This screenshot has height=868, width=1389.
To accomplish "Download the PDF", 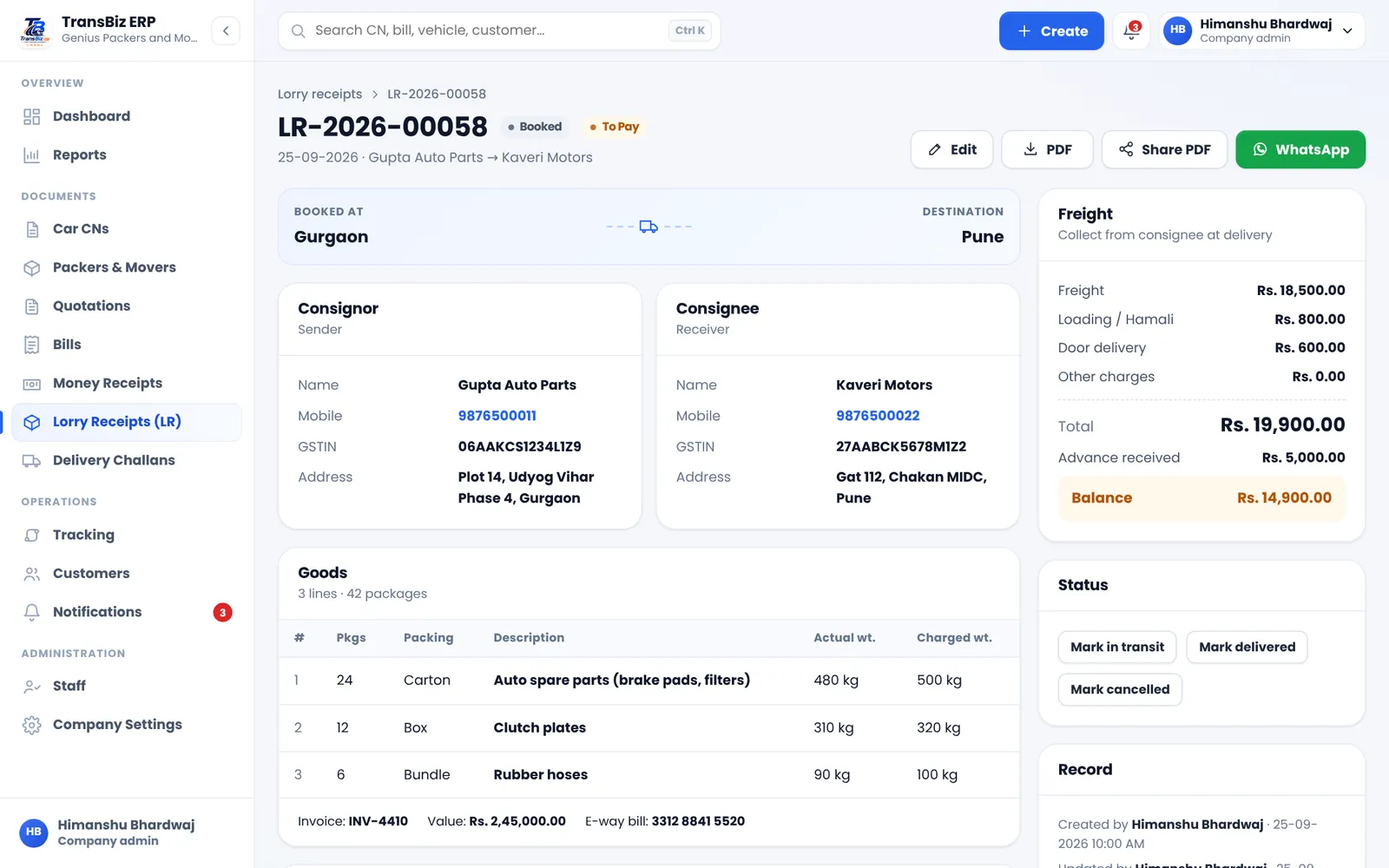I will 1046,149.
